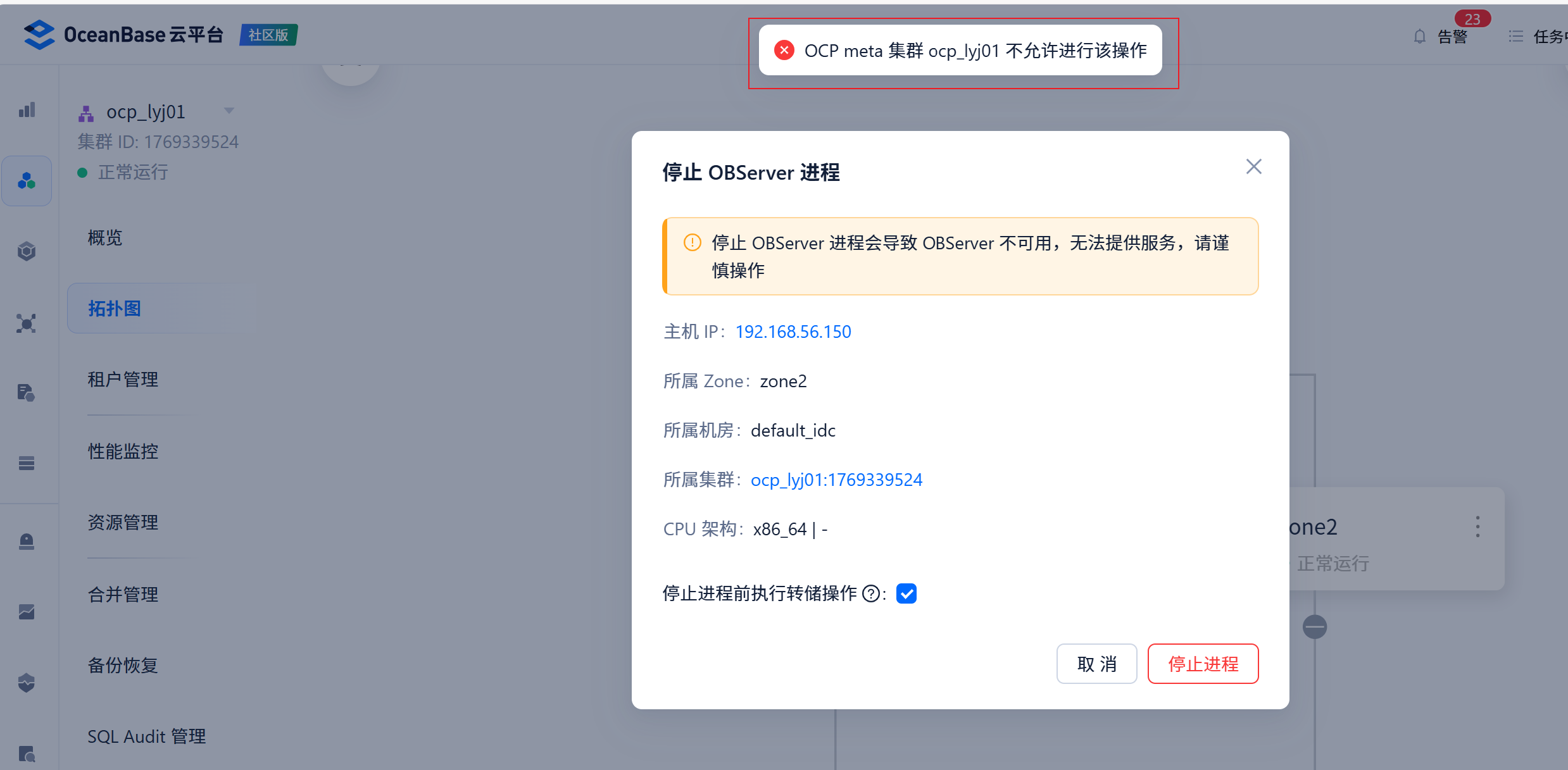
Task: Open the hexagon tenant sidebar icon
Action: (x=27, y=251)
